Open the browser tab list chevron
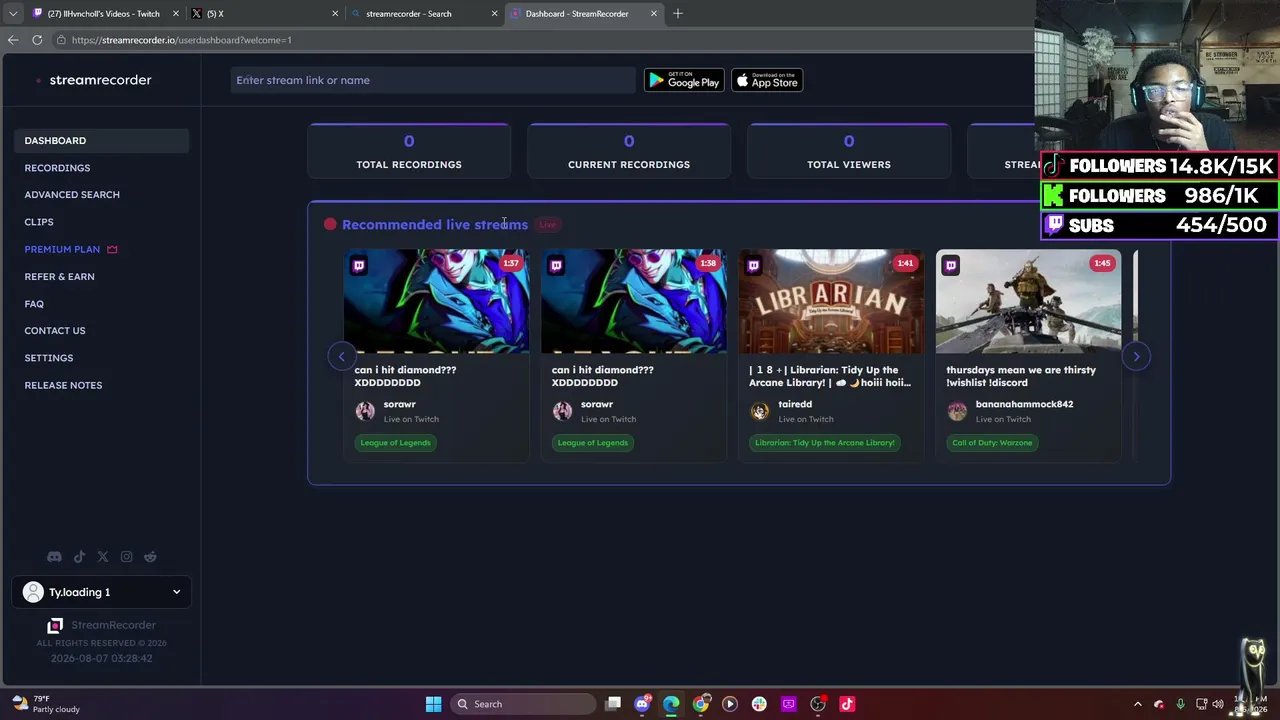This screenshot has width=1280, height=720. (12, 13)
